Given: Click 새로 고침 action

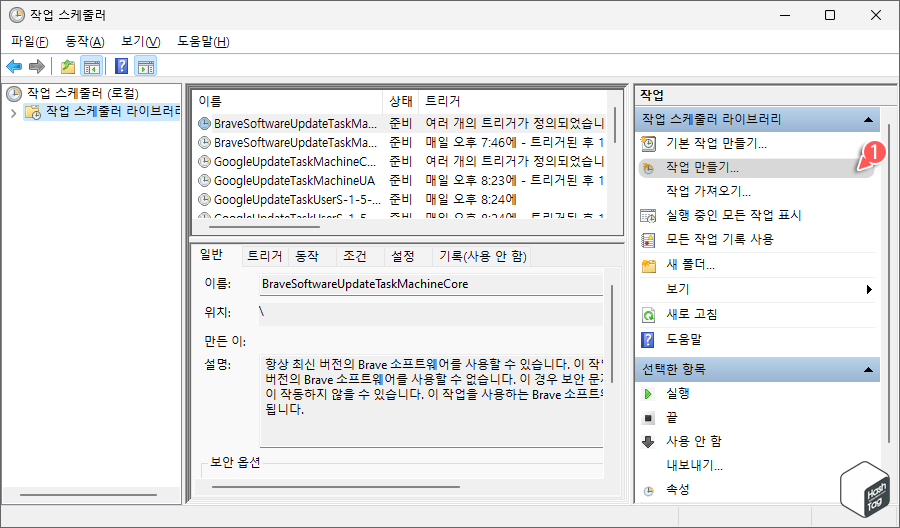Looking at the screenshot, I should click(691, 315).
